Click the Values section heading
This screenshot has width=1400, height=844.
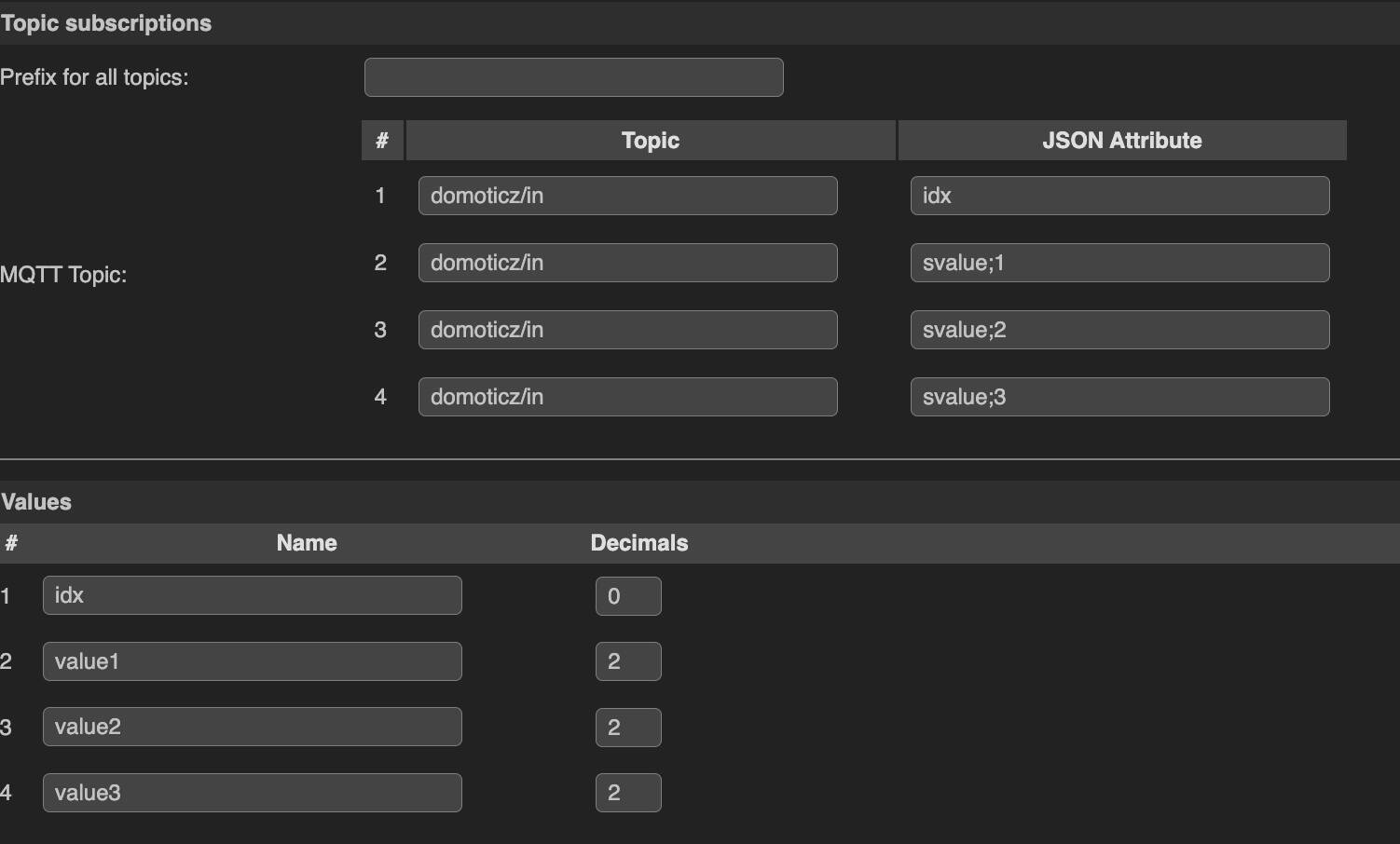[36, 502]
